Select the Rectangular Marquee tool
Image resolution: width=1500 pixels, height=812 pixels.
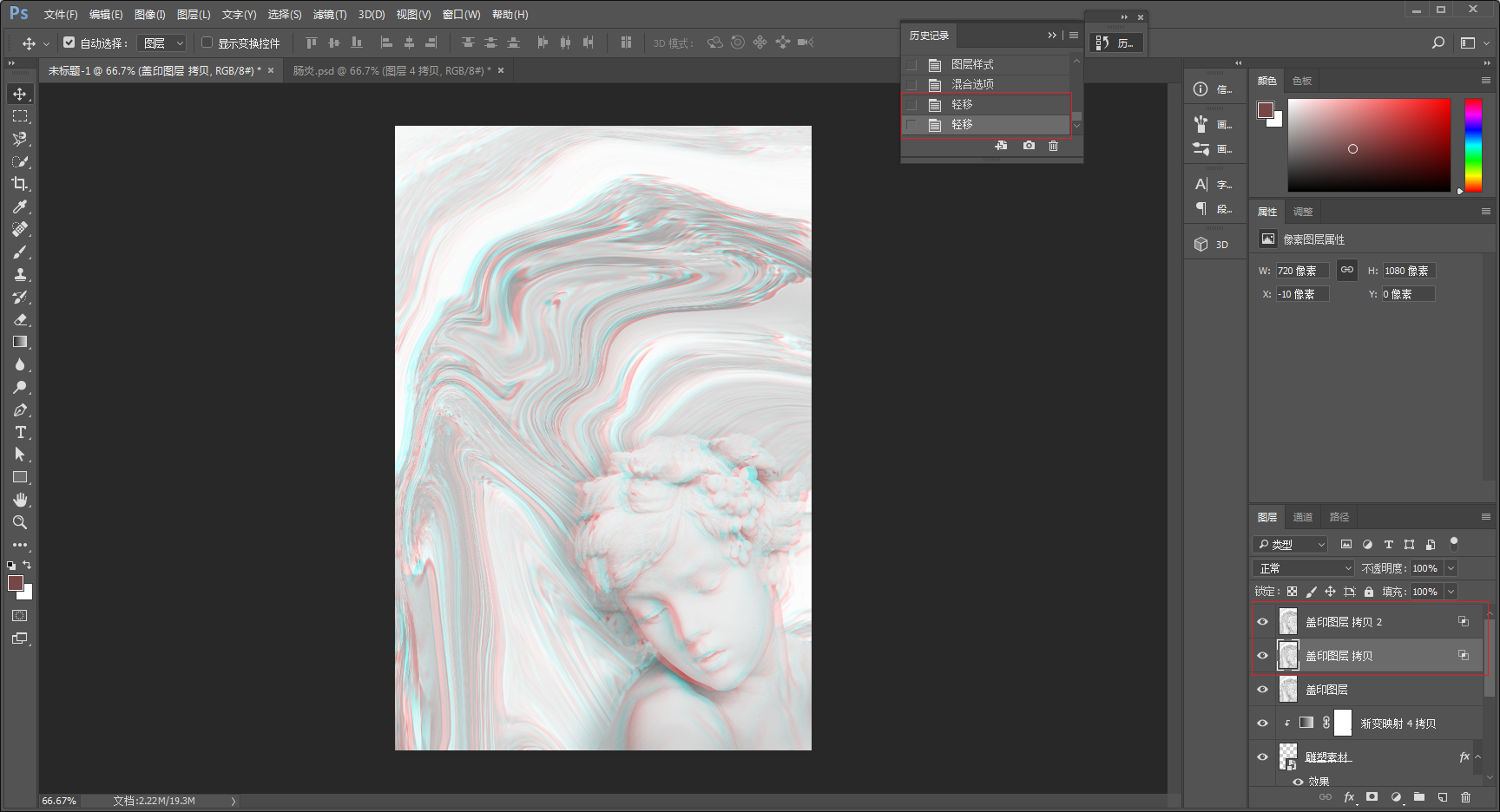point(20,116)
